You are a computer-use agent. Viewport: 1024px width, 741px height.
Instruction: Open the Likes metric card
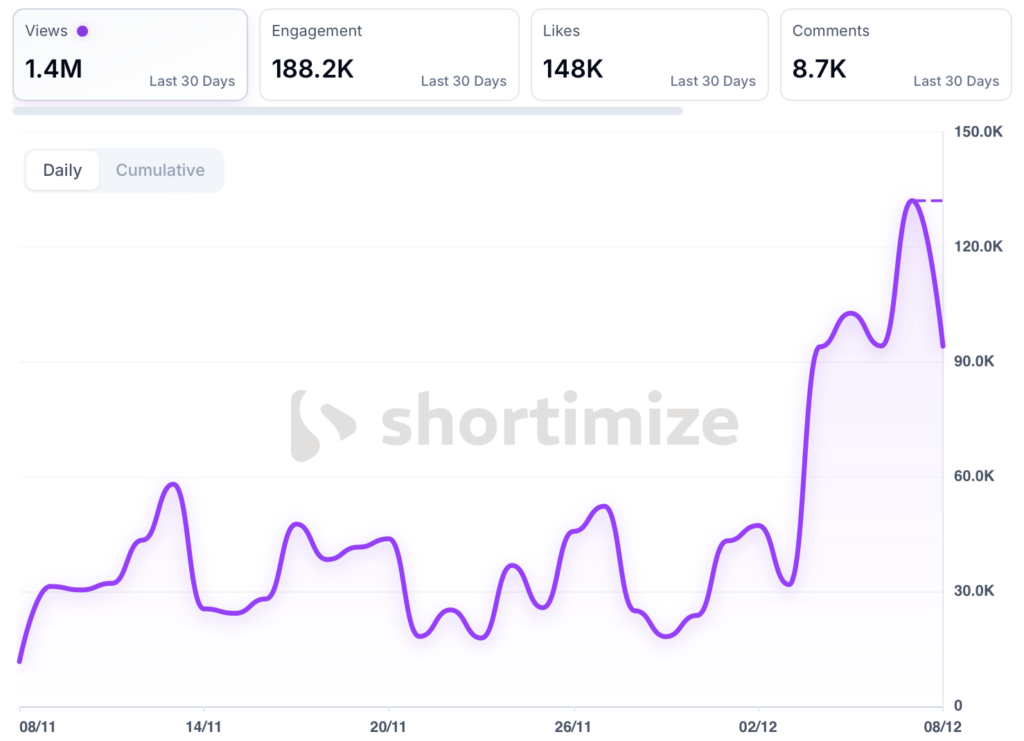(649, 55)
